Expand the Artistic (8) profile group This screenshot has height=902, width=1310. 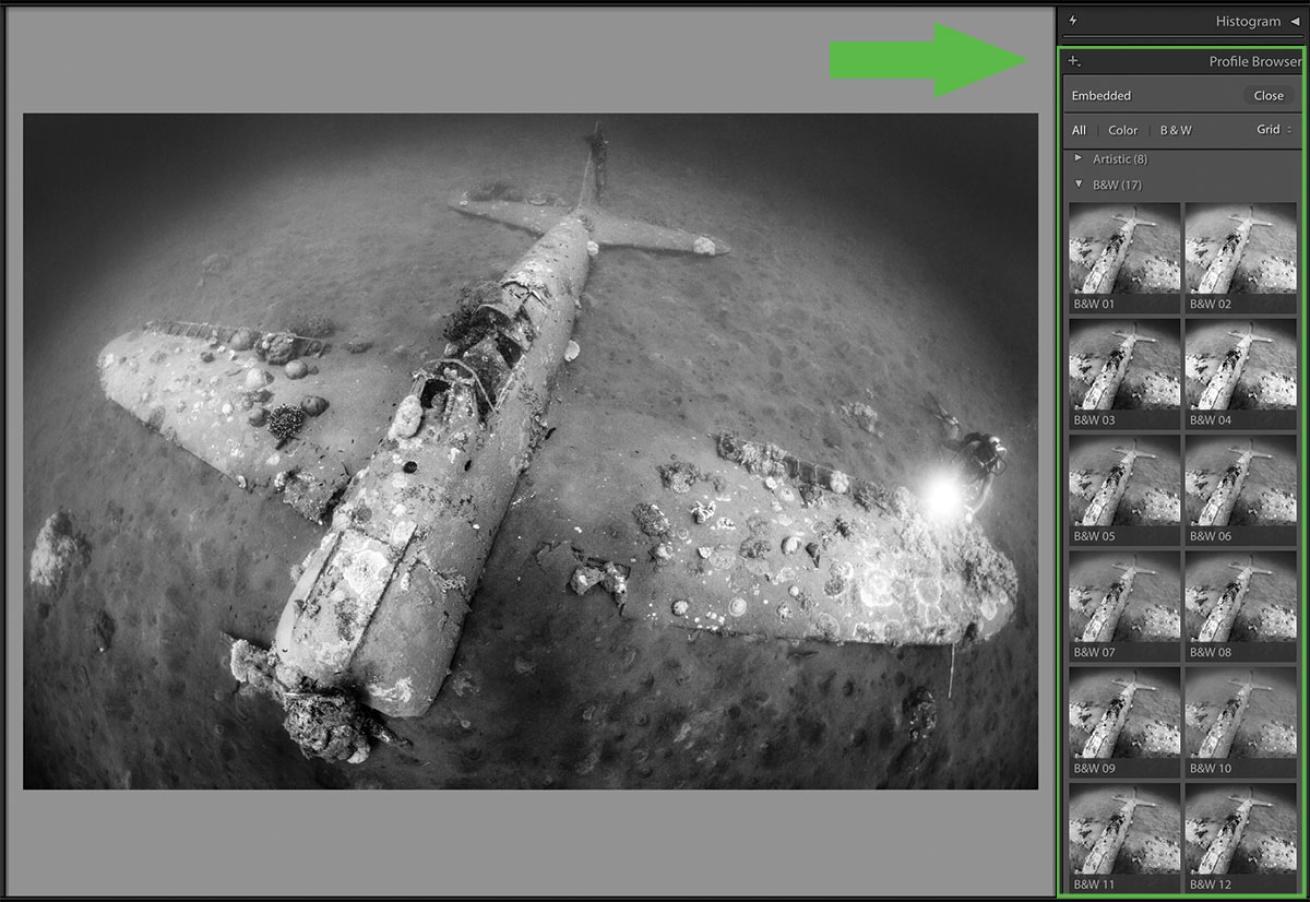point(1079,159)
